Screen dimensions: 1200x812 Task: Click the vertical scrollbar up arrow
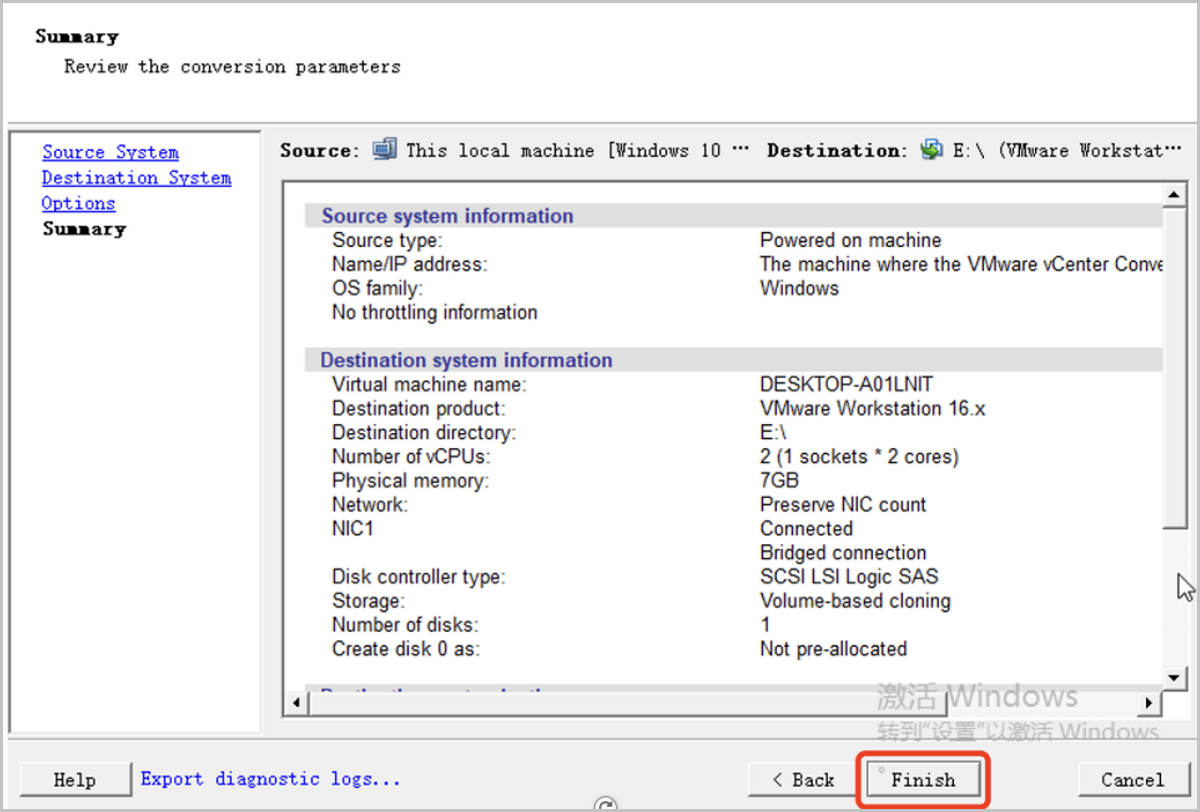point(1175,194)
